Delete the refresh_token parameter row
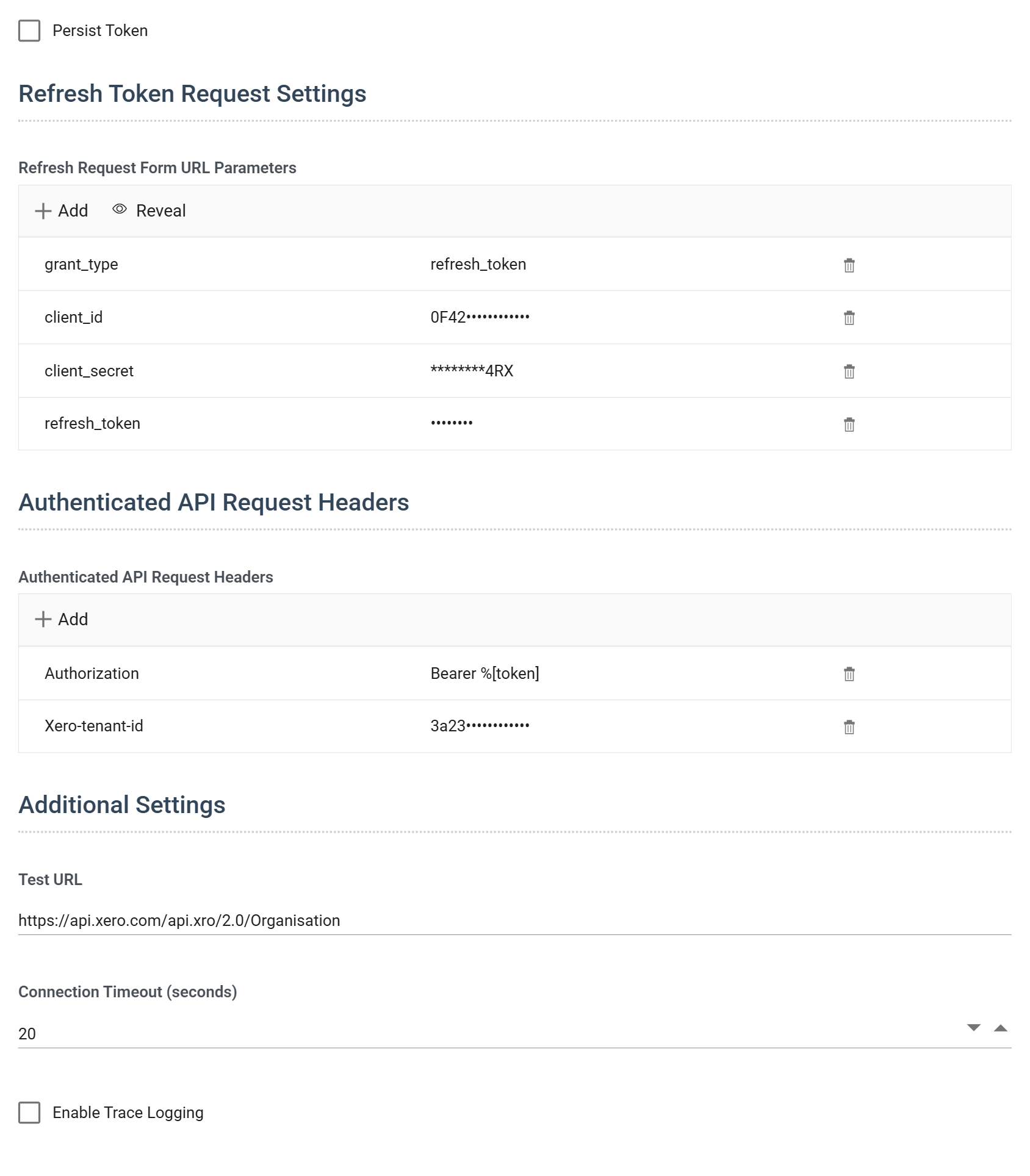1030x1176 pixels. 849,424
